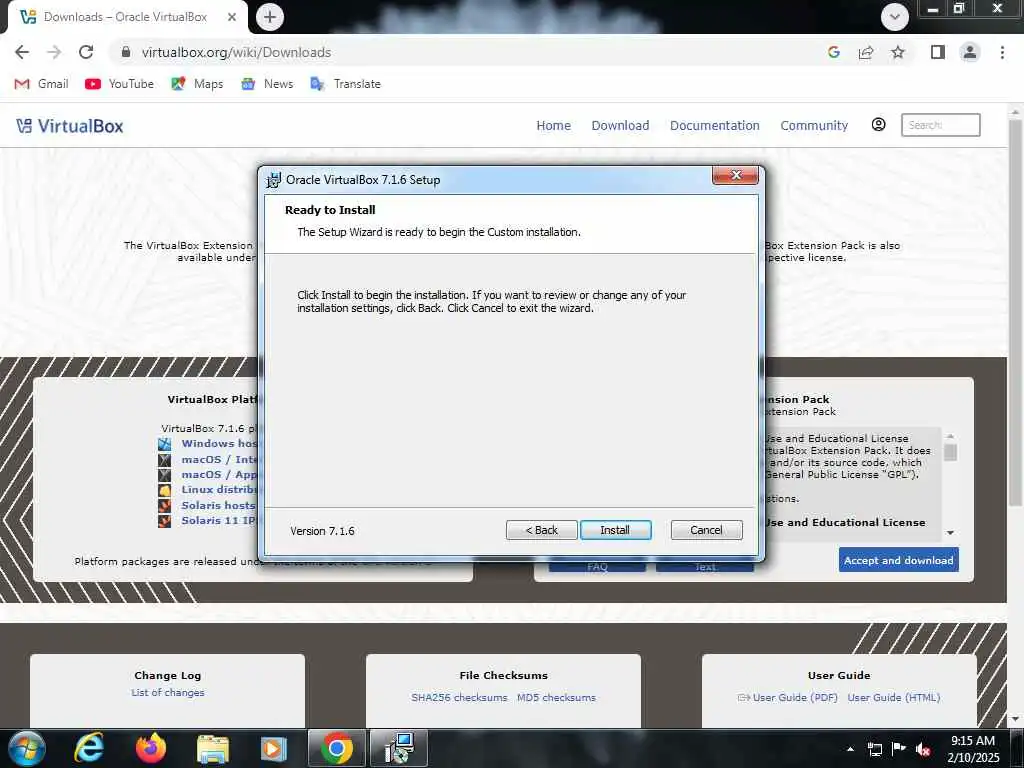This screenshot has width=1024, height=768.
Task: Switch to VirtualBox installer on taskbar
Action: tap(399, 748)
